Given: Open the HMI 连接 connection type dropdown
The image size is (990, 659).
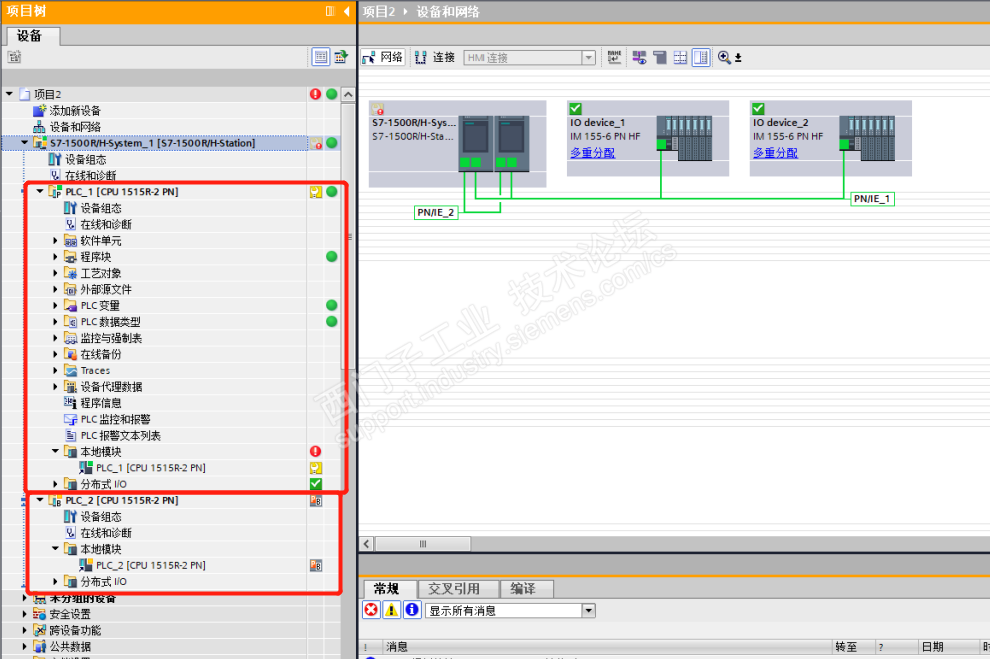Looking at the screenshot, I should tap(588, 57).
